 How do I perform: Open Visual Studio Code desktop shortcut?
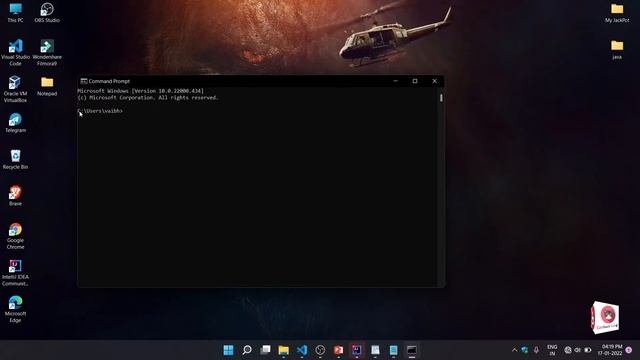point(16,53)
